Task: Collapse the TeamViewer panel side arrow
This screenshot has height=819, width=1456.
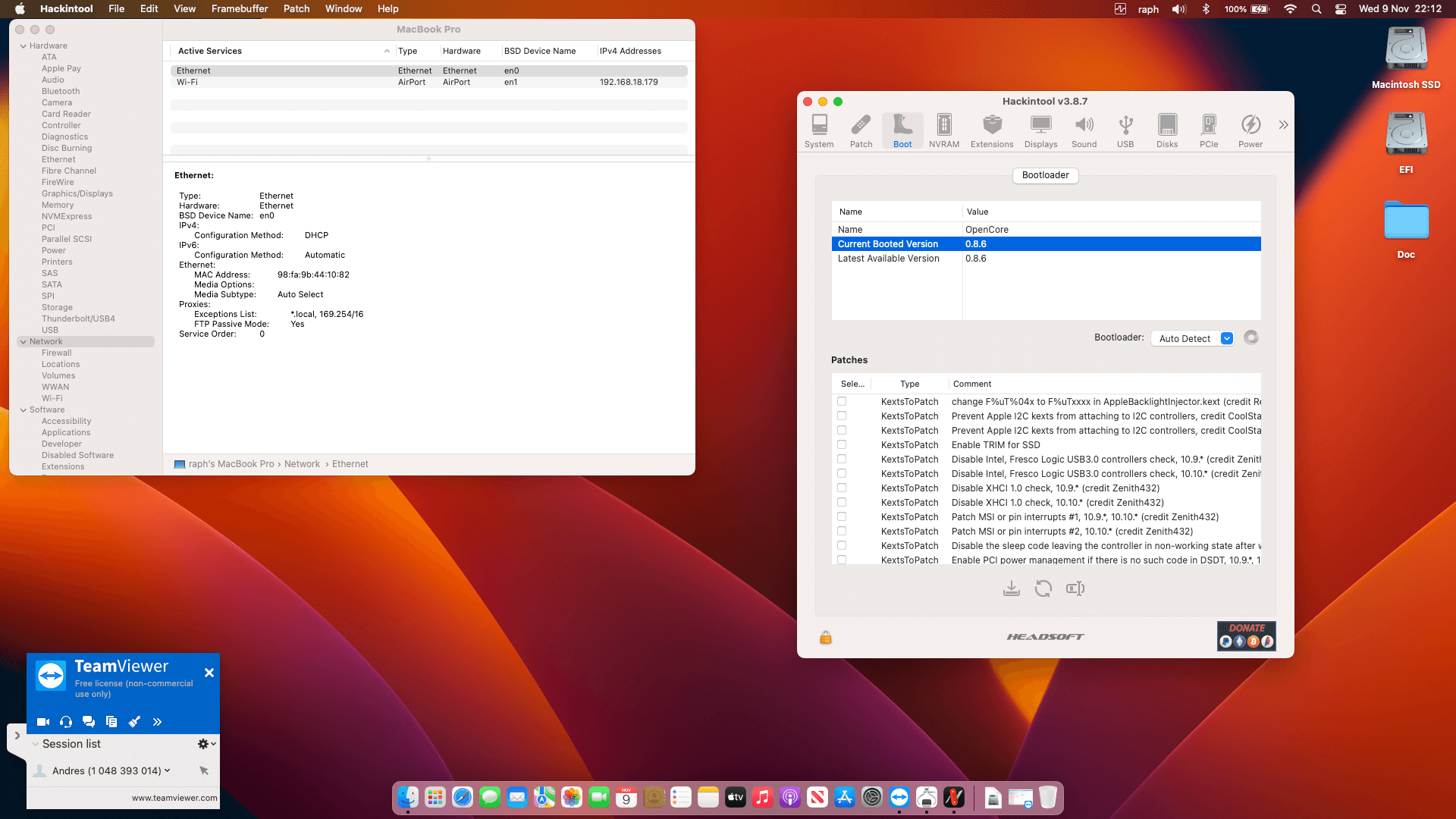Action: point(17,736)
